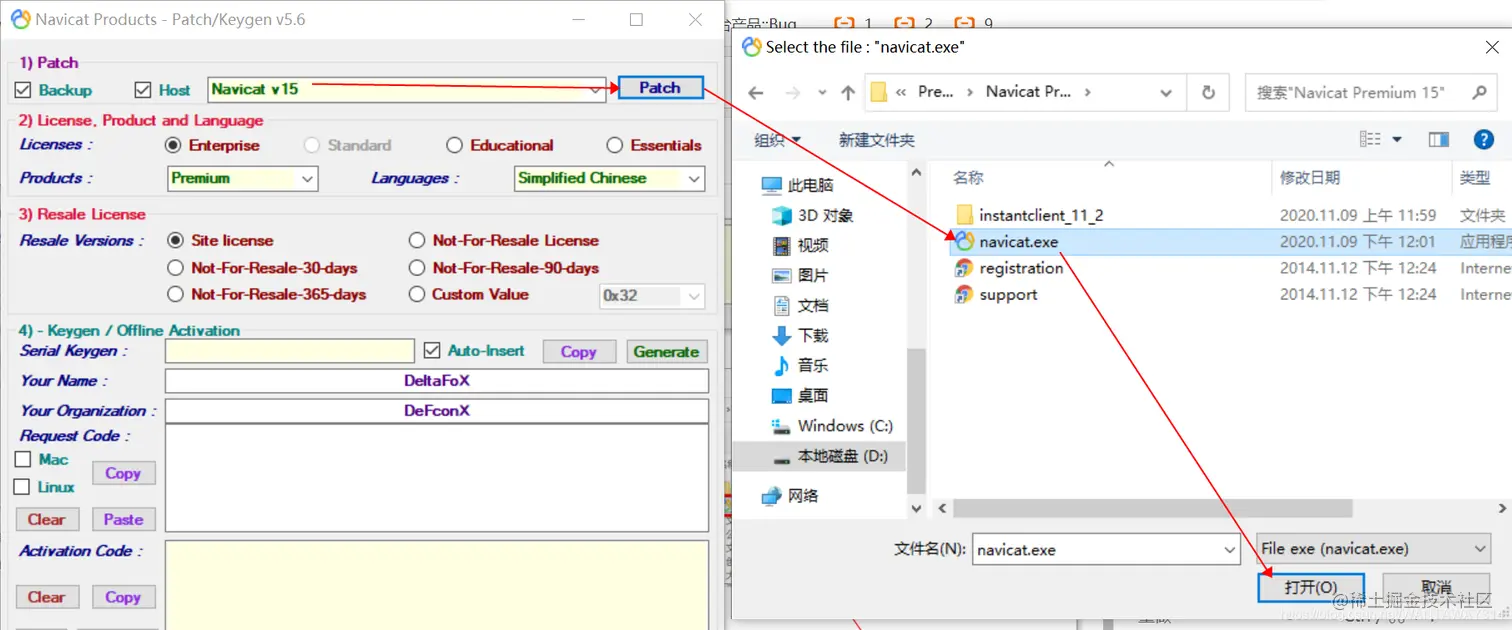
Task: Select 网络 in the navigation pane
Action: [x=790, y=495]
